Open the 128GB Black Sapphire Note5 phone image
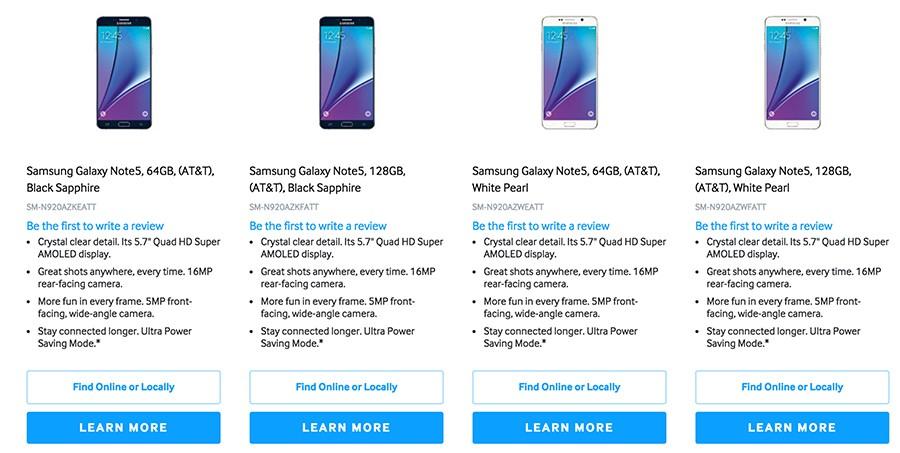This screenshot has width=900, height=453. (347, 72)
